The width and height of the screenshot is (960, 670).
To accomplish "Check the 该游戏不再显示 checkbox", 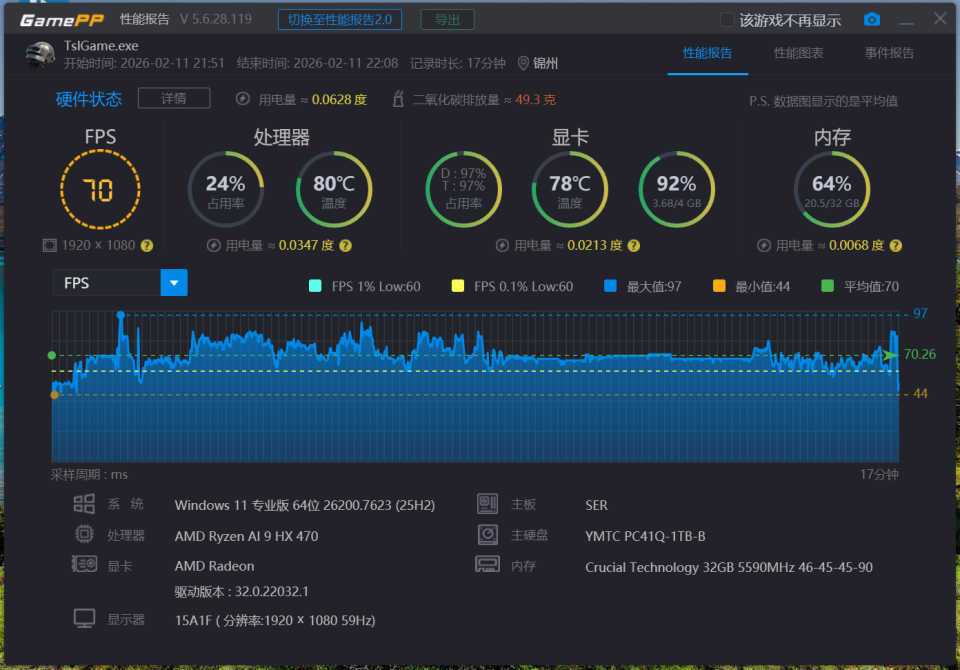I will tap(727, 20).
